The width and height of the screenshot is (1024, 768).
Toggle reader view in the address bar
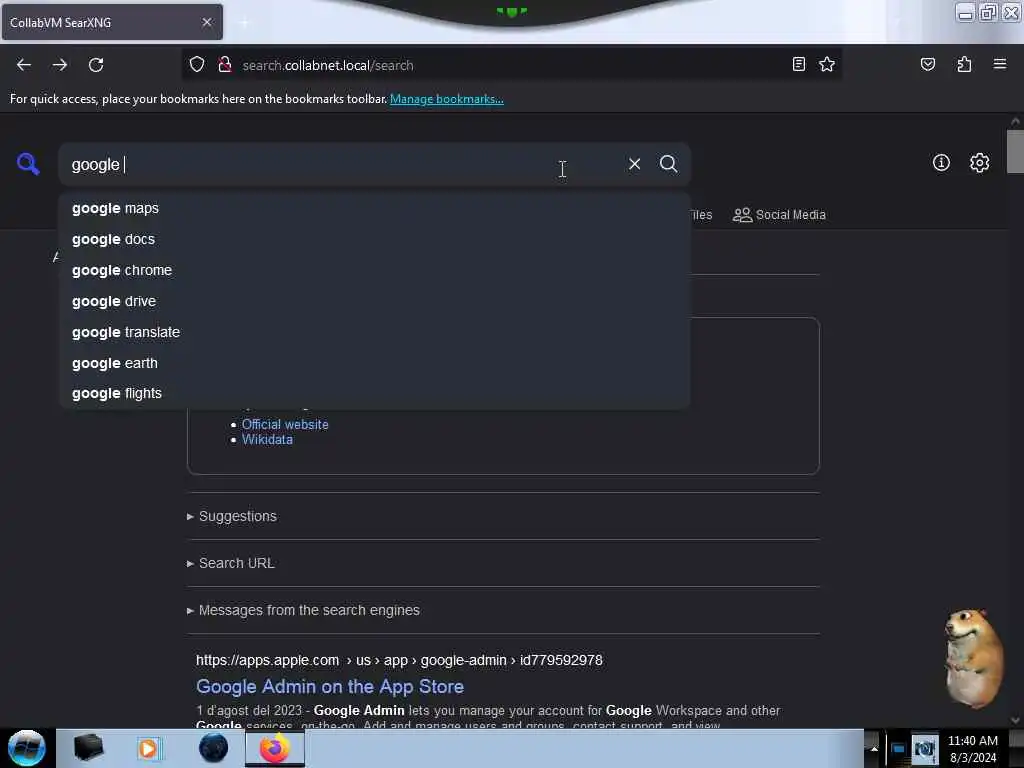point(799,64)
